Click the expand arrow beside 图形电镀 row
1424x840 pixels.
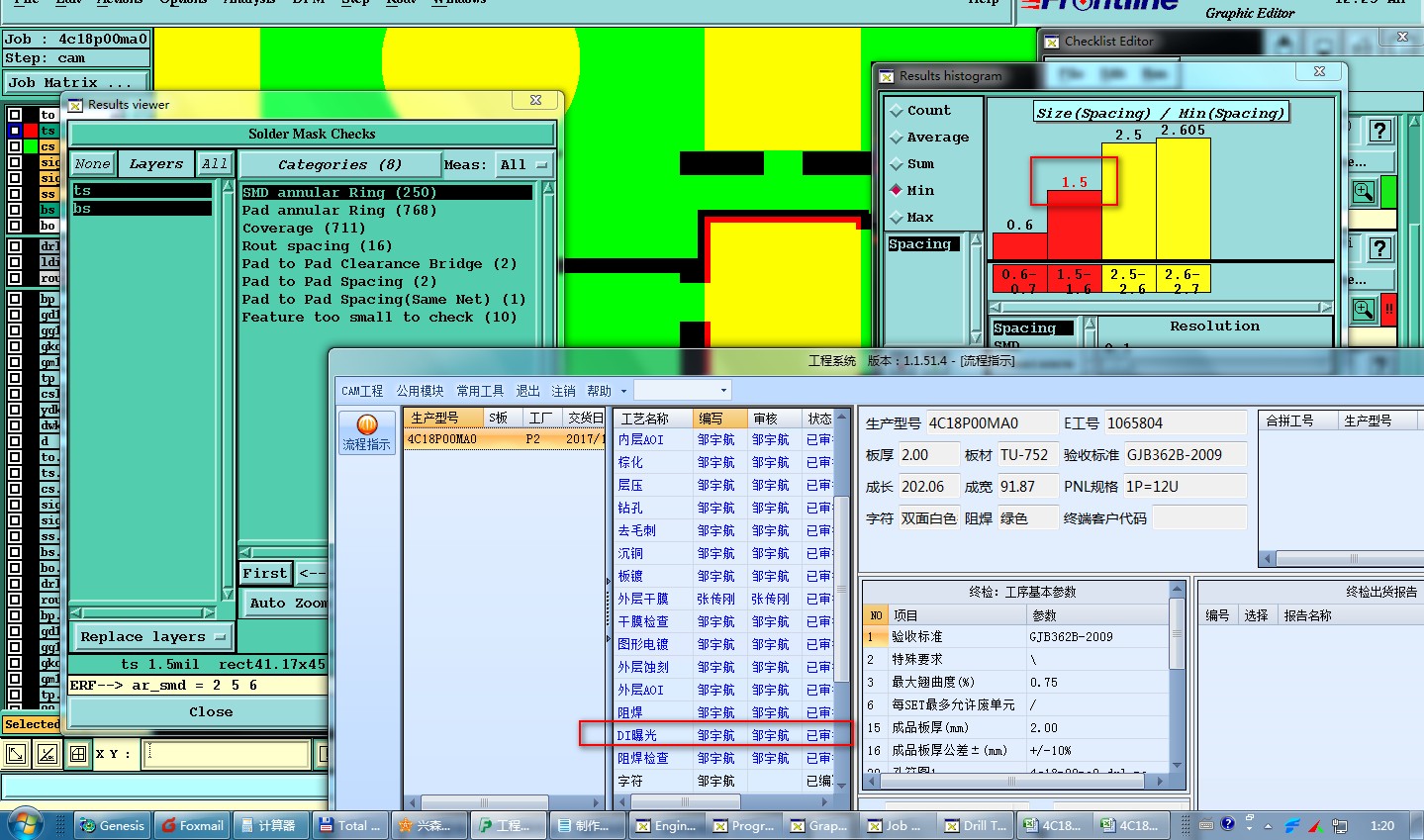pos(608,641)
